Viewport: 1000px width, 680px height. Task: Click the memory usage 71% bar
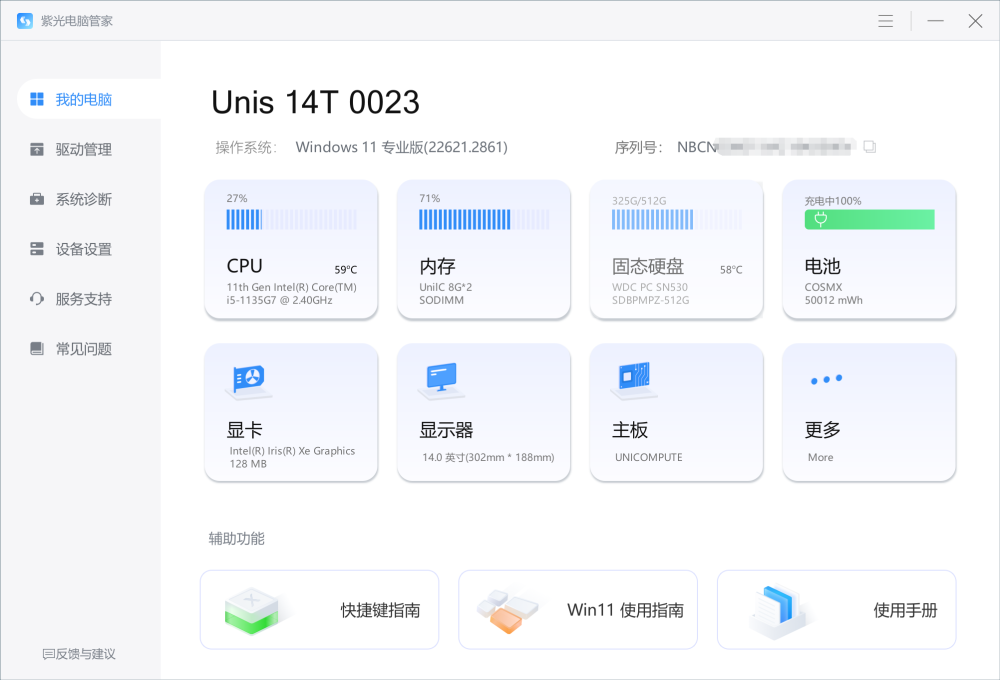484,219
